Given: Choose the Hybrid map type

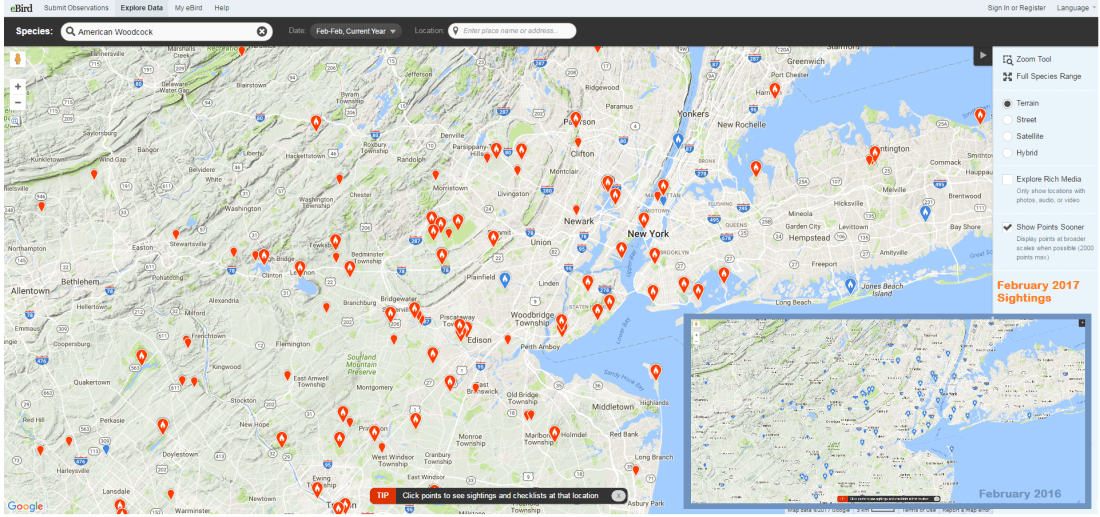Looking at the screenshot, I should [1008, 153].
